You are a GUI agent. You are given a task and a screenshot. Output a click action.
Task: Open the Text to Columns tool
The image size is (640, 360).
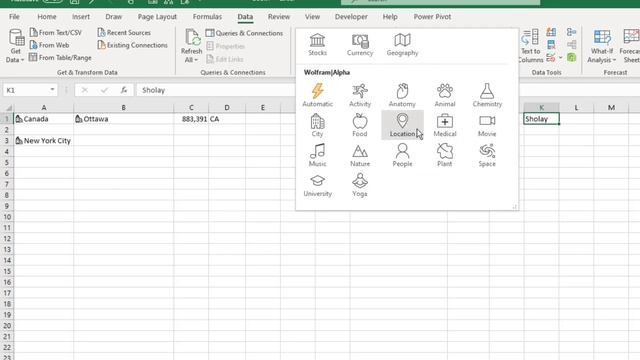[530, 46]
